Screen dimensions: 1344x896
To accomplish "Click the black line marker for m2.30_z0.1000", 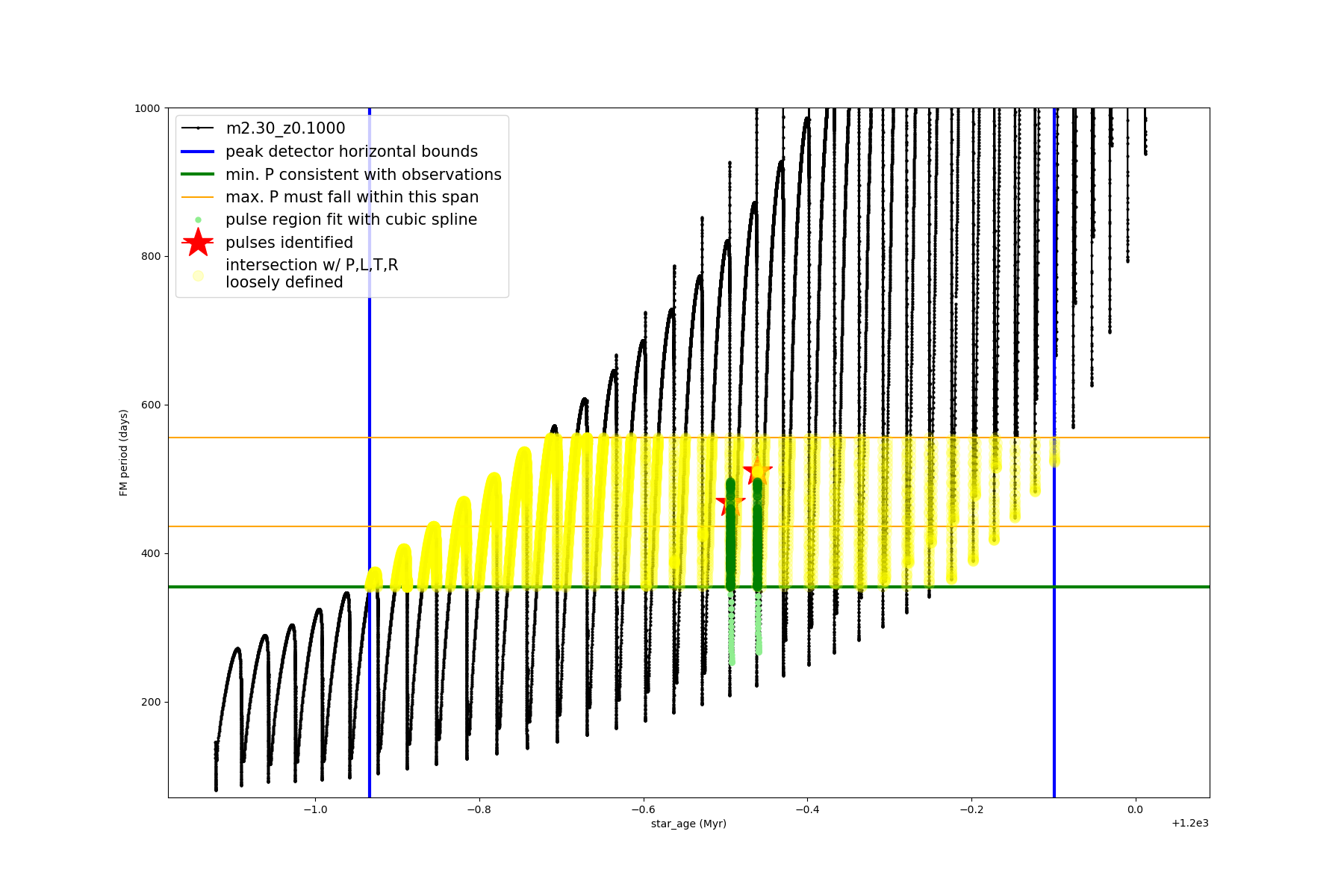I will 198,128.
